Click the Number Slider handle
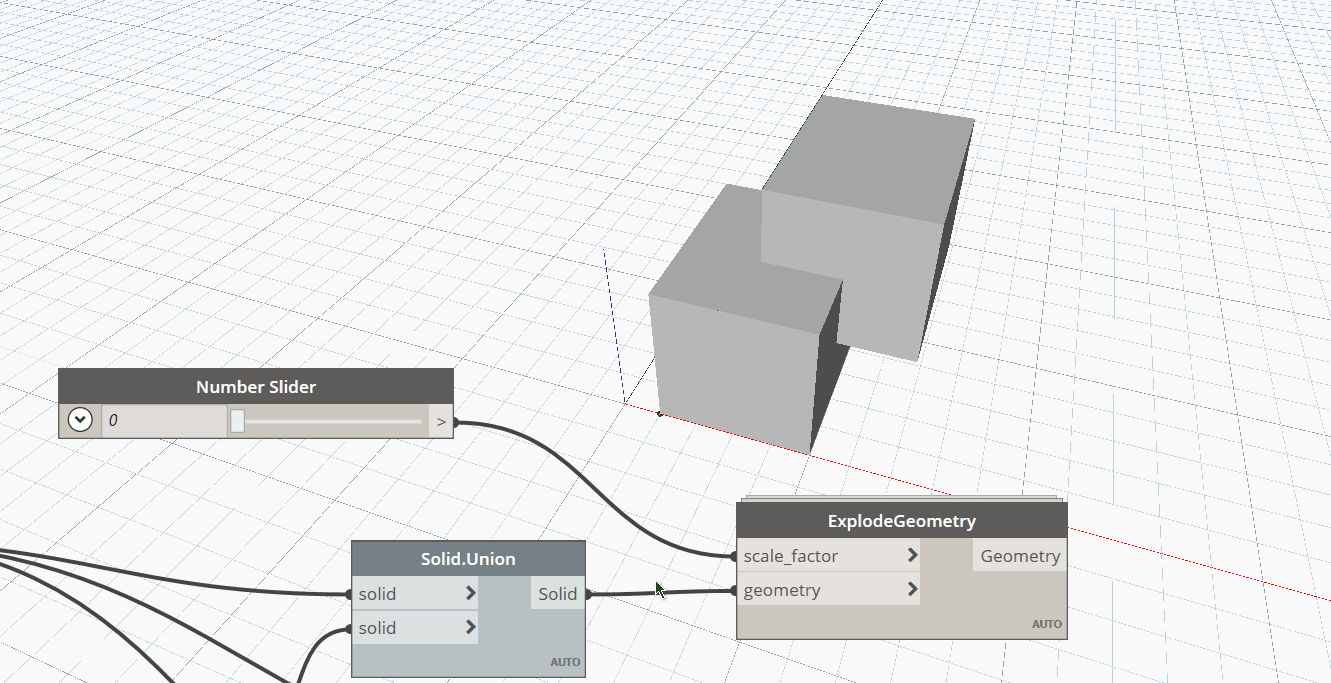This screenshot has height=683, width=1331. (237, 421)
